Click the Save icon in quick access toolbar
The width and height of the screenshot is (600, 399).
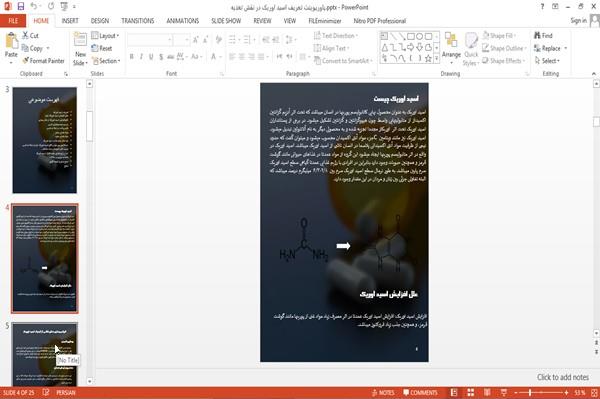click(21, 6)
